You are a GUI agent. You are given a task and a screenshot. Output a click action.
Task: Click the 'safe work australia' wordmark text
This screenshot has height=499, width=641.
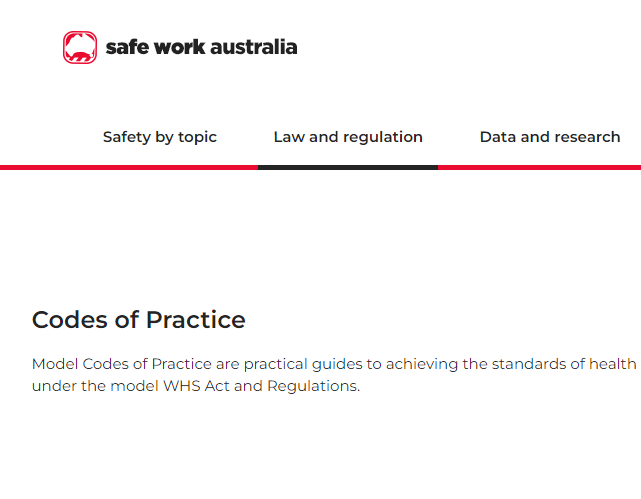[x=201, y=47]
